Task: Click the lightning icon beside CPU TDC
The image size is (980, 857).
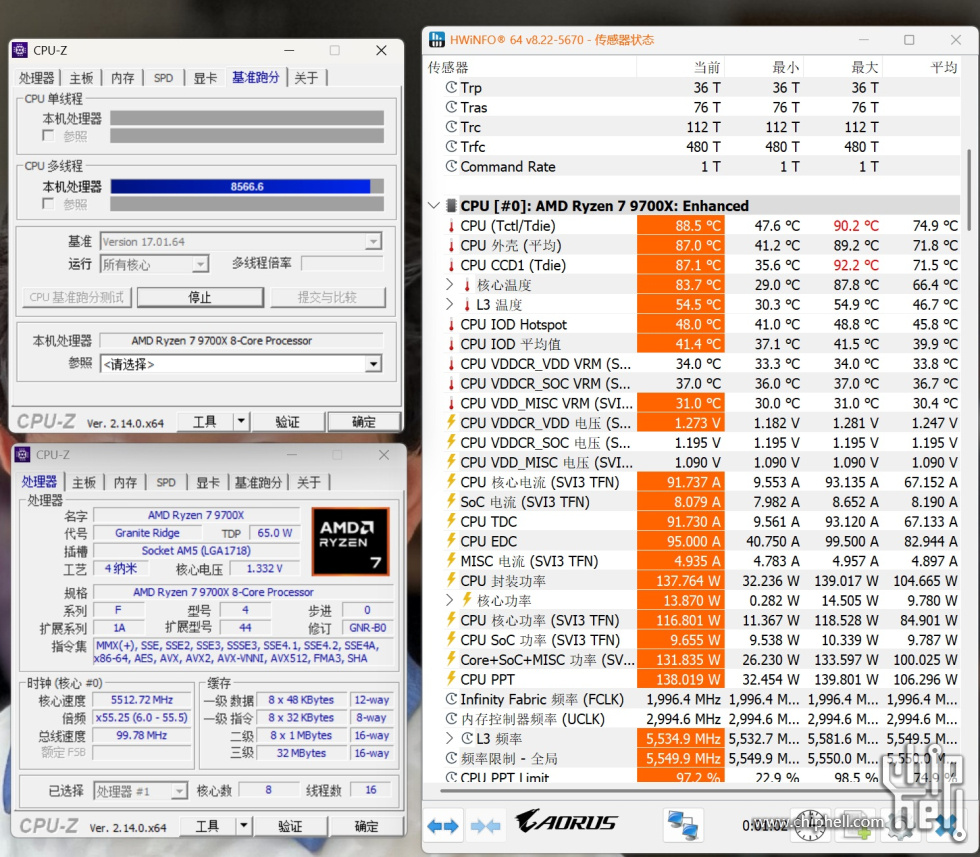Action: (451, 521)
